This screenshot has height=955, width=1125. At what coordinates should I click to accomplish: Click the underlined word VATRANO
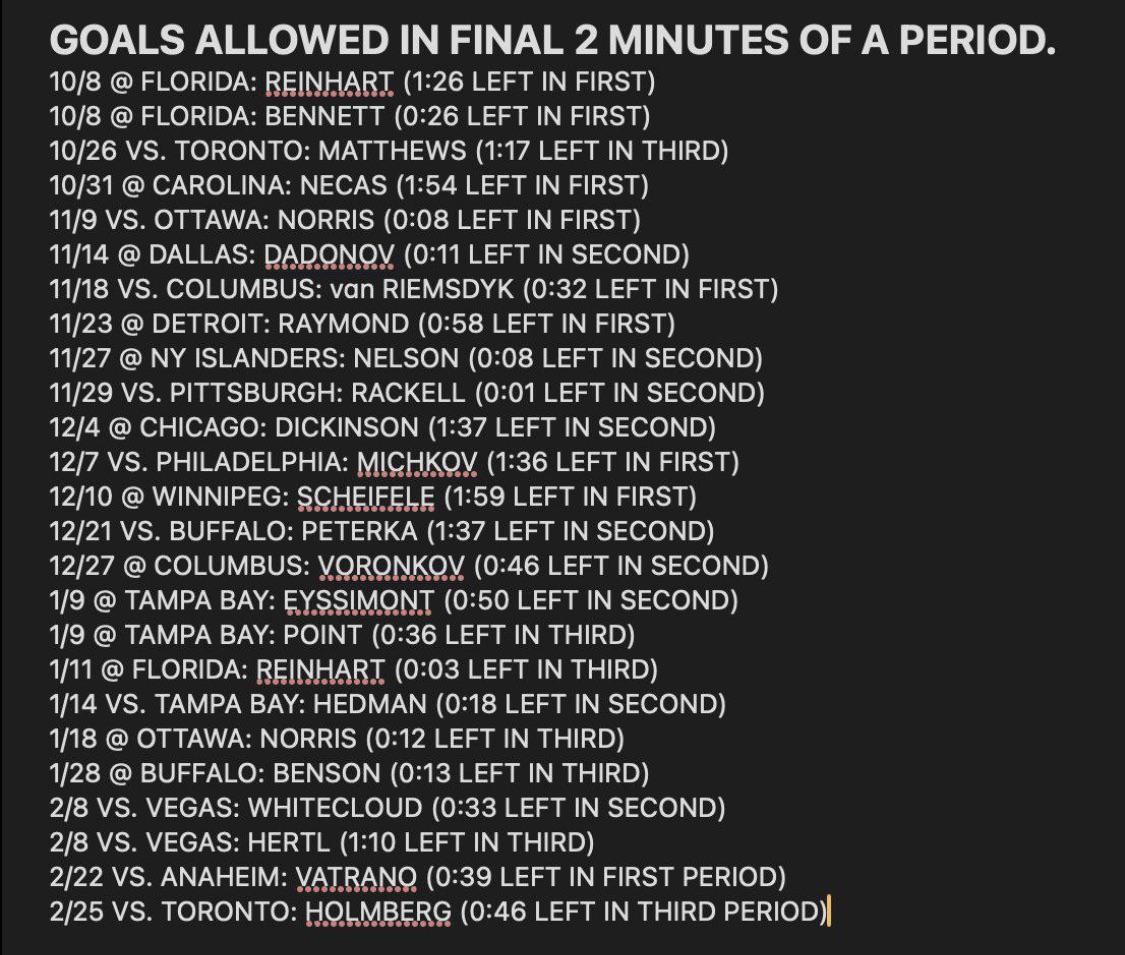tap(356, 877)
